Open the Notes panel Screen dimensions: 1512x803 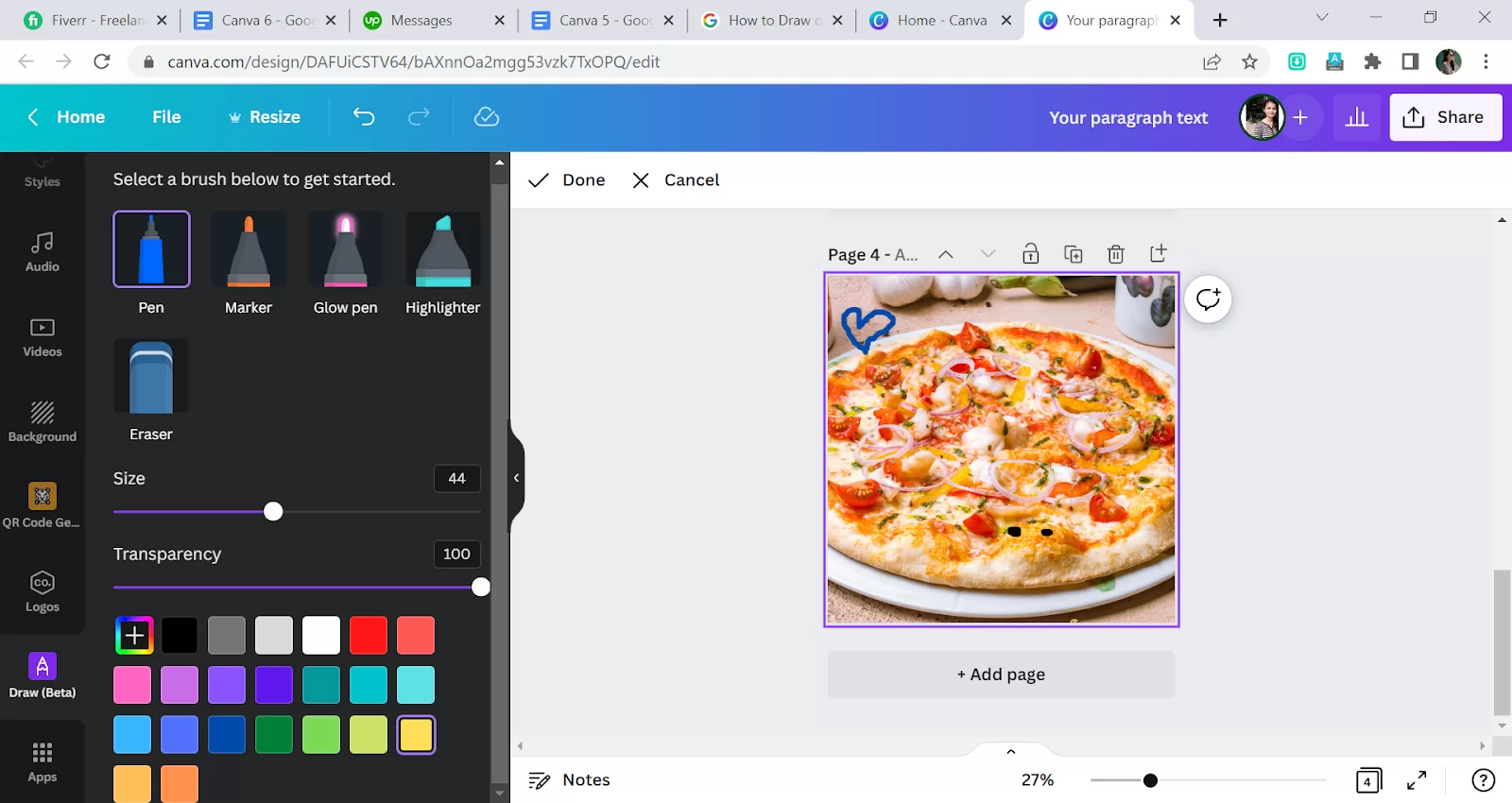point(569,780)
